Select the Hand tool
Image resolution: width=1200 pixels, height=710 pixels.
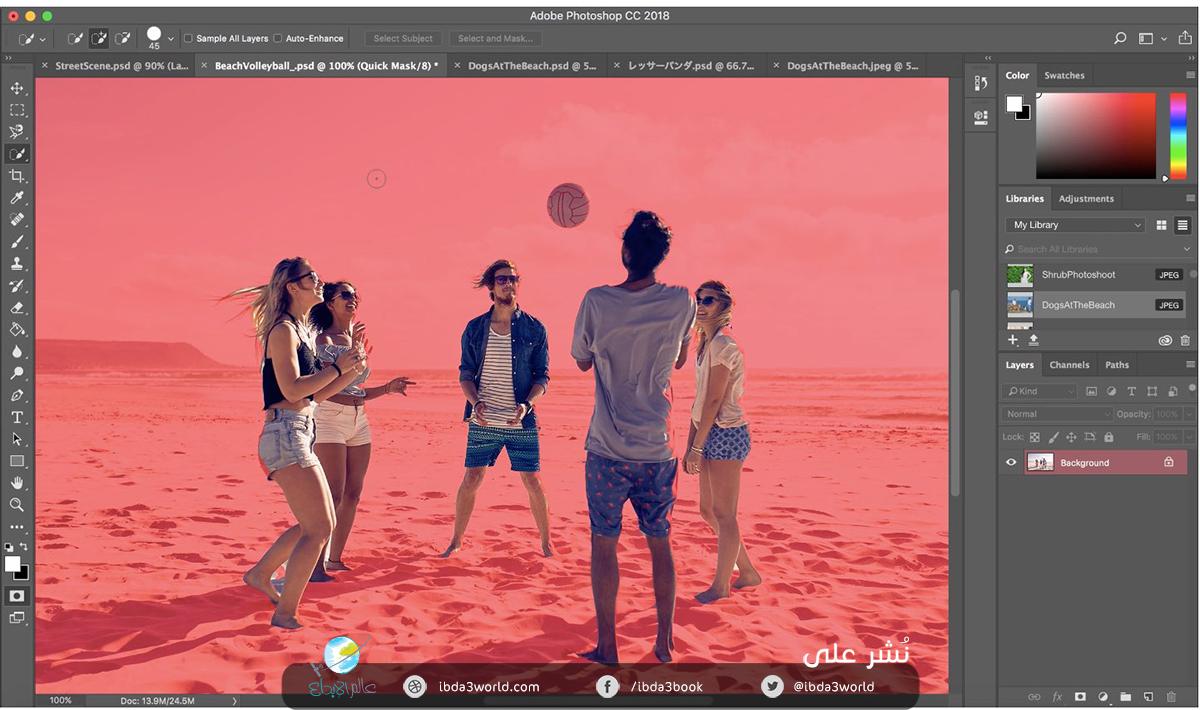coord(17,483)
